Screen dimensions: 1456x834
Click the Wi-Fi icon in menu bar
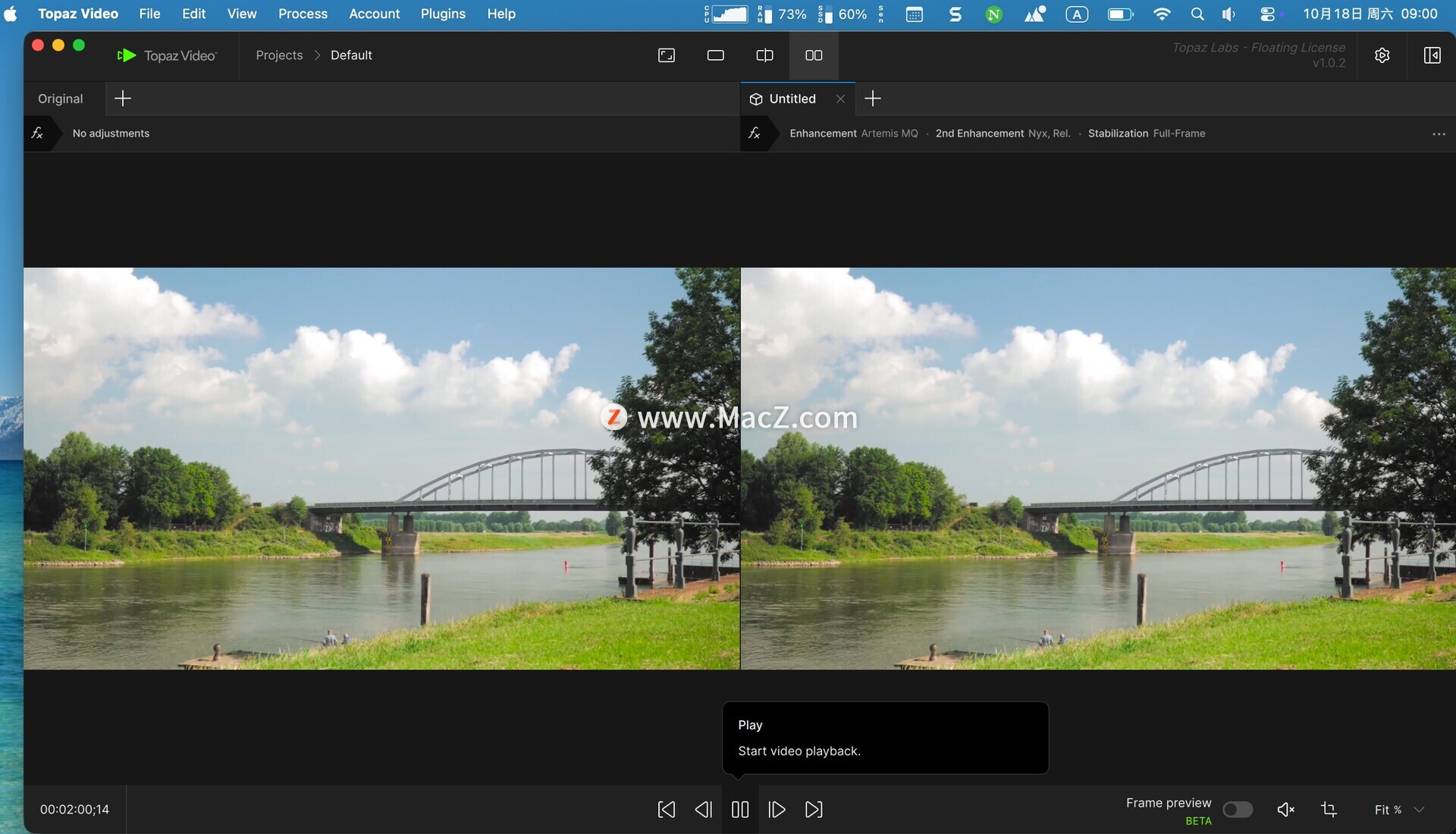(1161, 14)
